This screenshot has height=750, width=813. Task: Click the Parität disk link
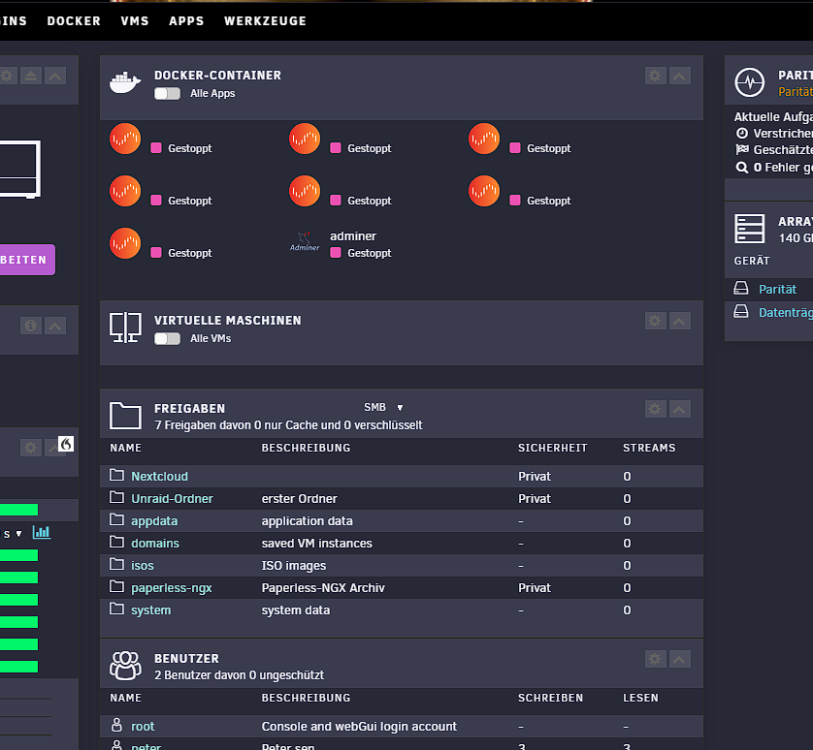777,289
